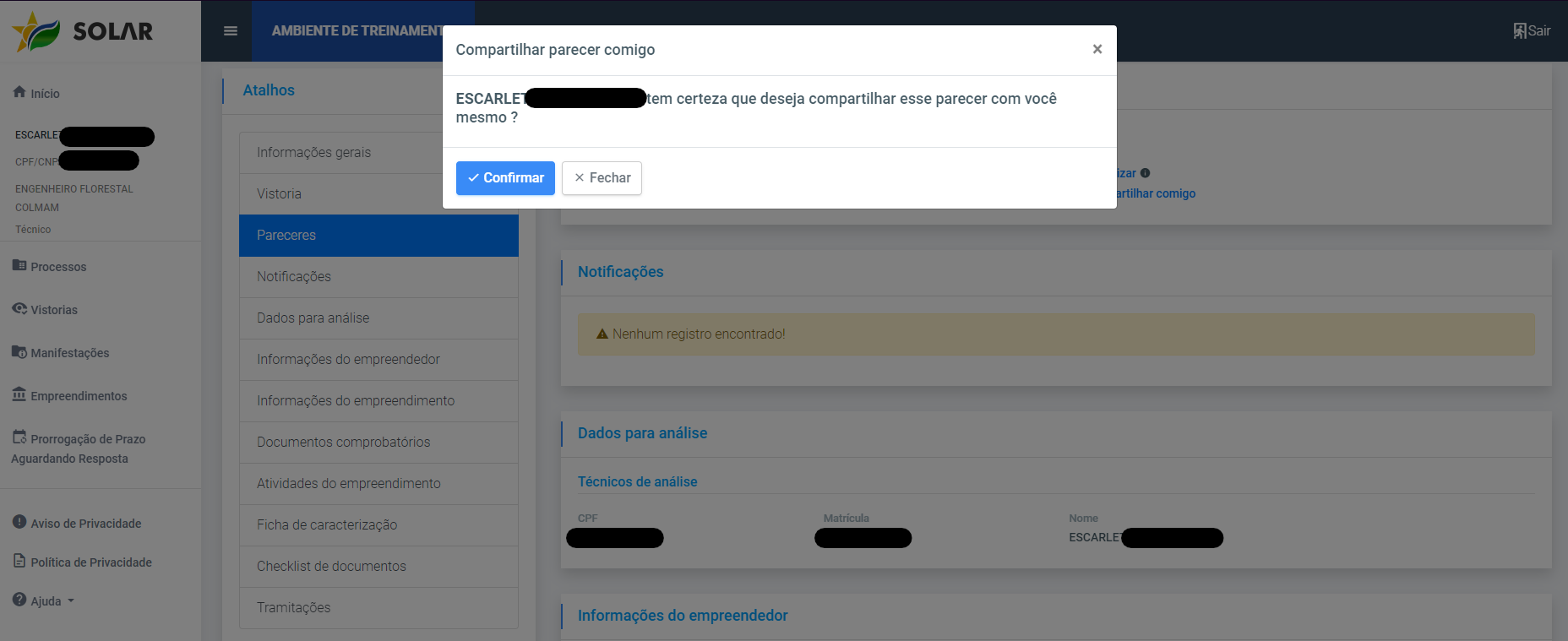Screen dimensions: 1568x641
Task: Select Vistoria shortcut
Action: tap(378, 194)
